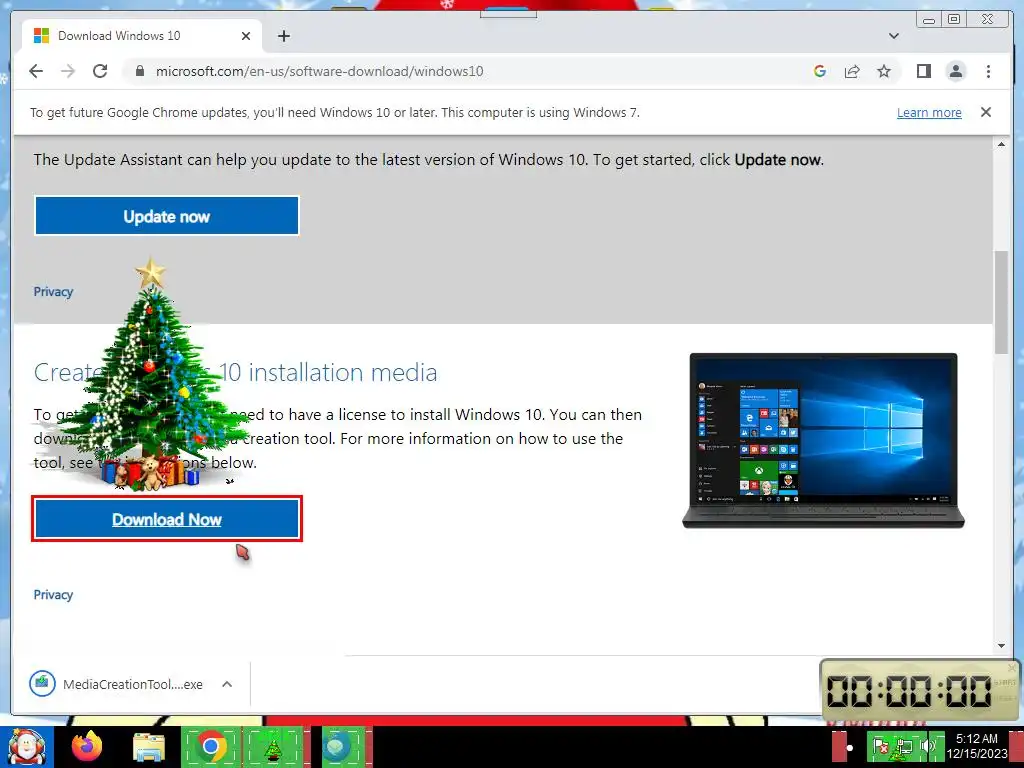1024x768 pixels.
Task: Click the page vertical scrollbar thumb
Action: [1001, 302]
